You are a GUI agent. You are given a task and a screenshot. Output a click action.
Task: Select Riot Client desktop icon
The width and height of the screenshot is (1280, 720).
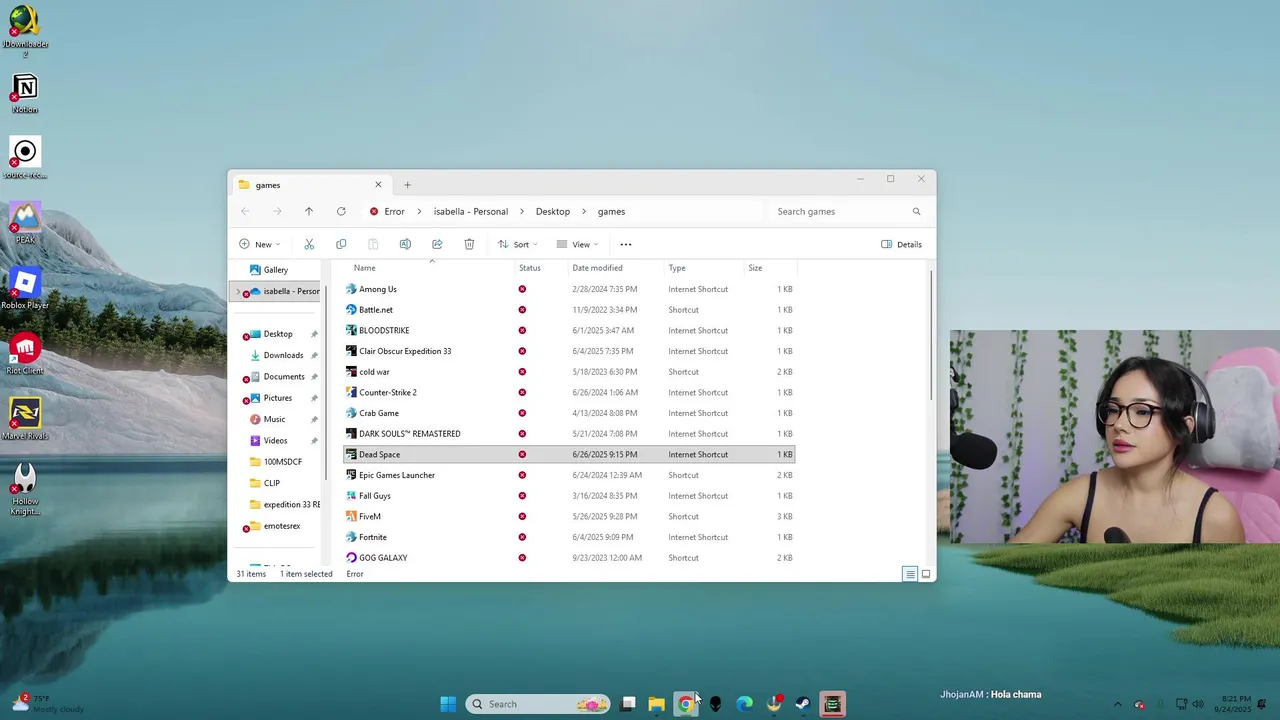[25, 354]
